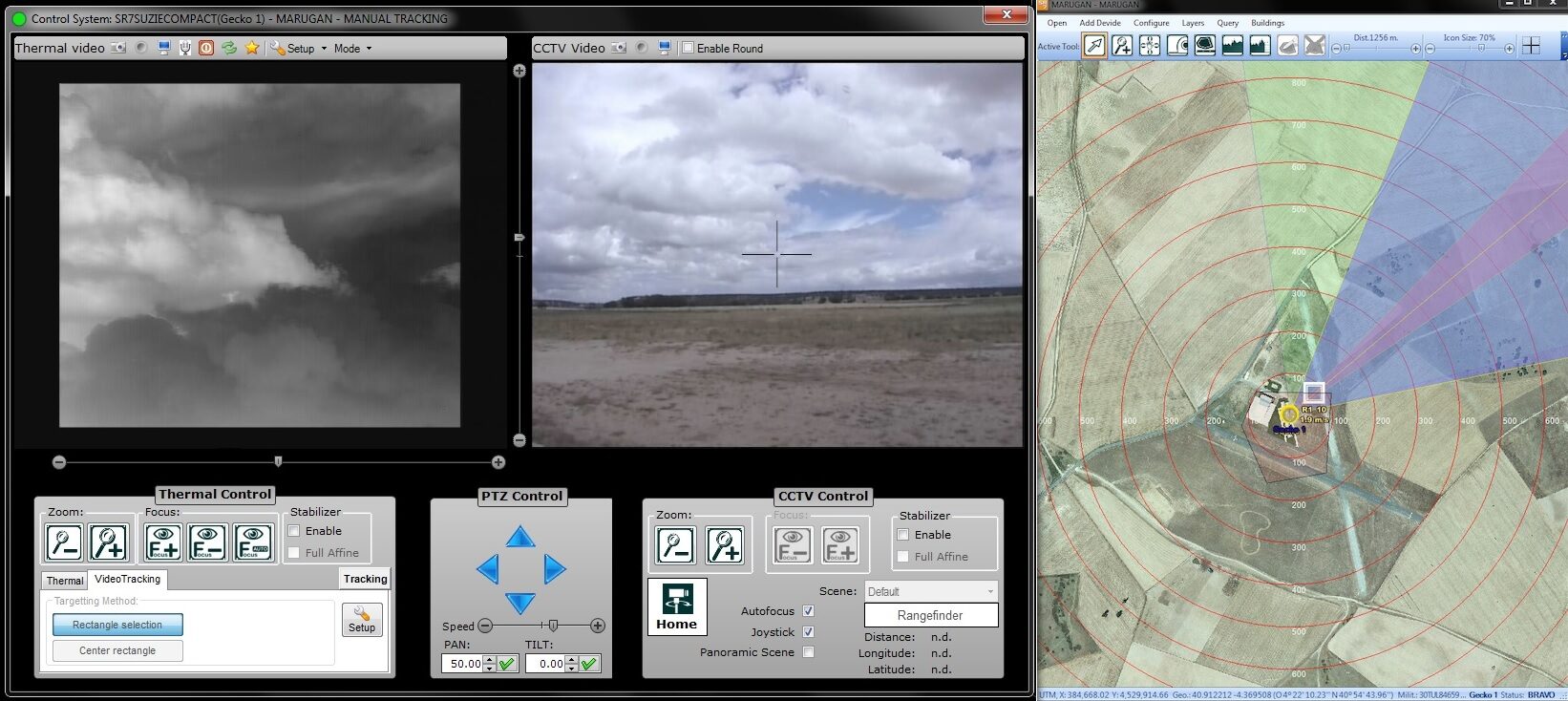Image resolution: width=1568 pixels, height=701 pixels.
Task: Click the PTZ Speed slider handle
Action: pyautogui.click(x=553, y=626)
